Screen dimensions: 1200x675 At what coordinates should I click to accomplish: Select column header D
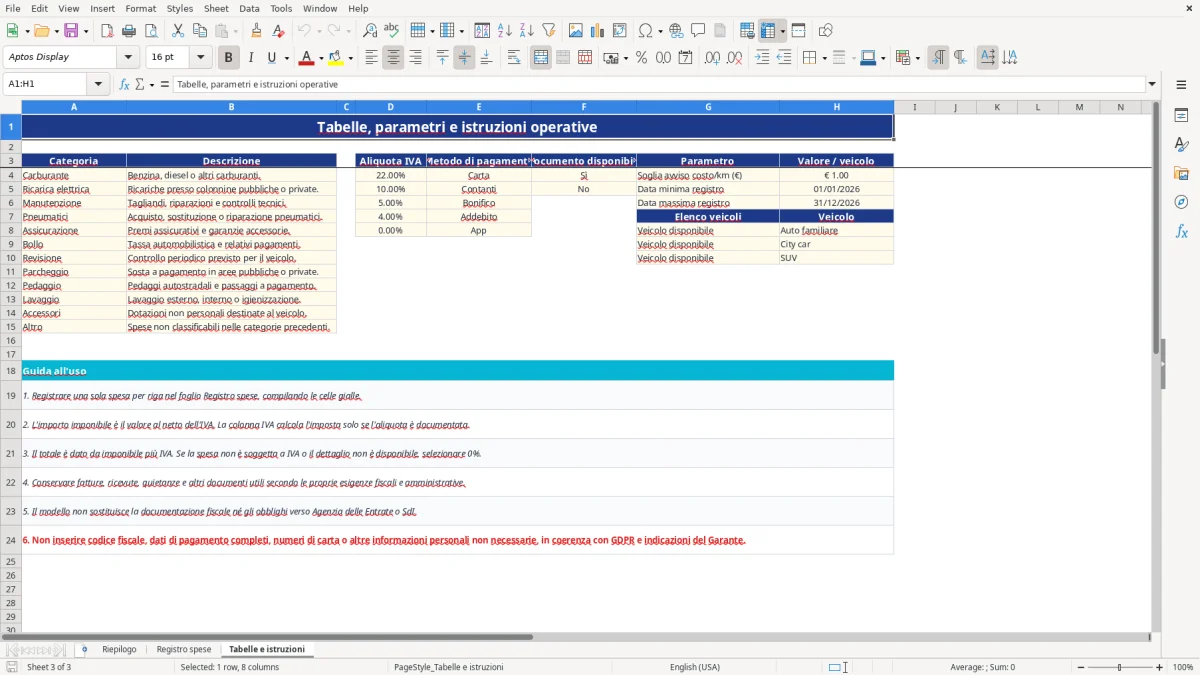[x=390, y=107]
